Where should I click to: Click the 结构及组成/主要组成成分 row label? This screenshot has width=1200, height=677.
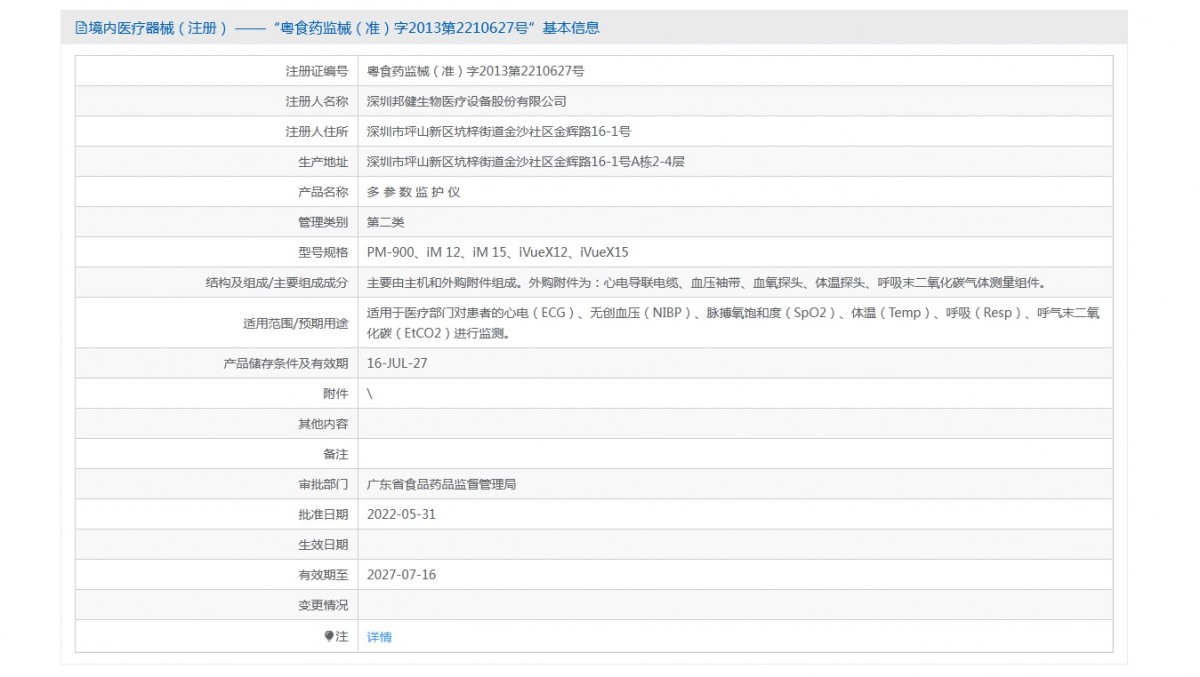point(277,283)
